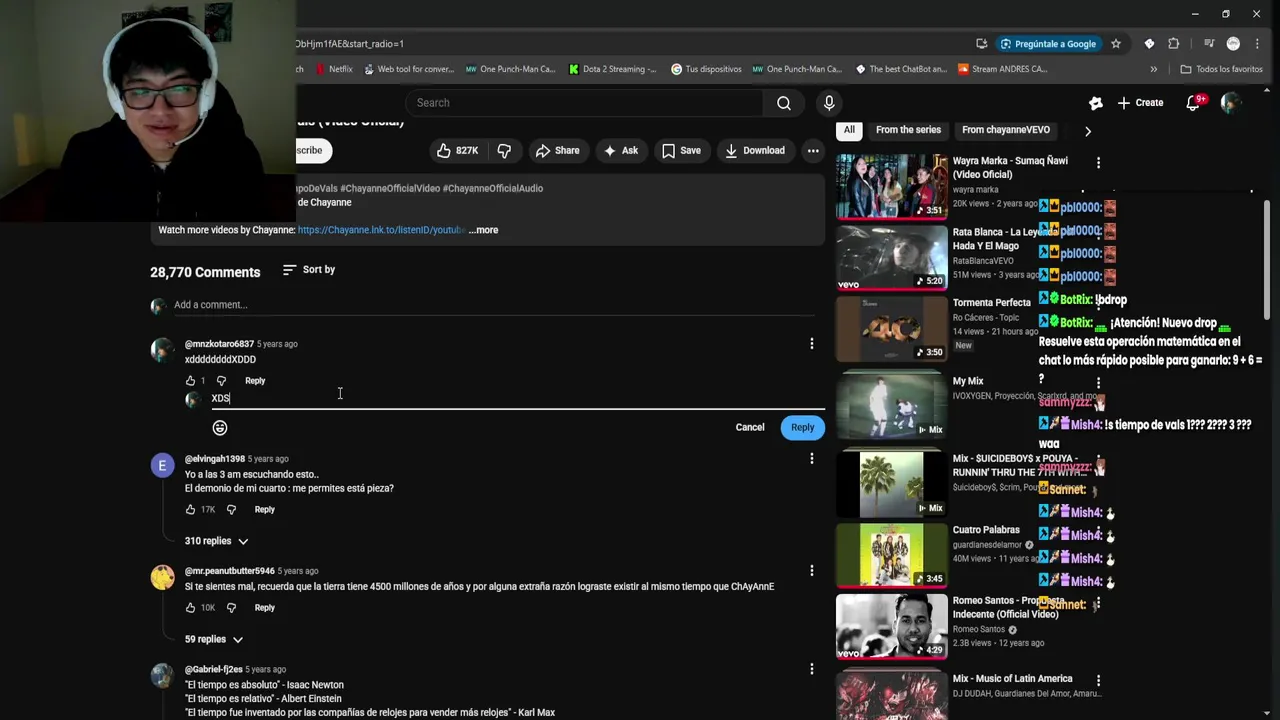Cancel the reply
Screen dimensions: 1280x720
pos(750,428)
